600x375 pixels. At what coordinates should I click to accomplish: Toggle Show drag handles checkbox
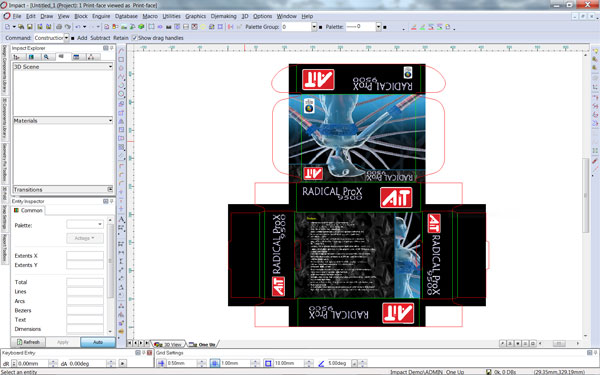pyautogui.click(x=134, y=38)
